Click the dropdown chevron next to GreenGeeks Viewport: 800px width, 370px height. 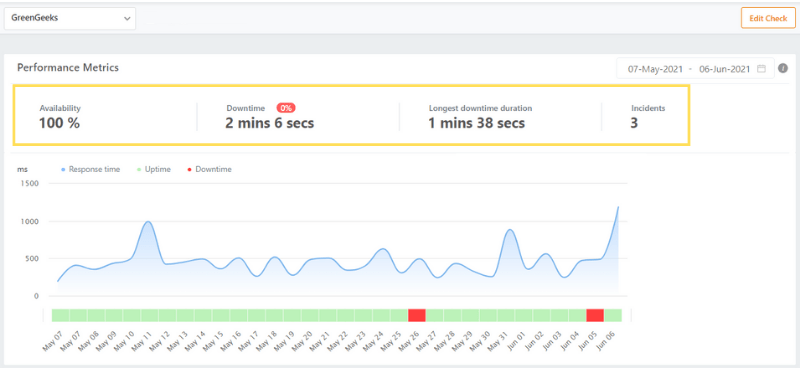click(x=127, y=18)
